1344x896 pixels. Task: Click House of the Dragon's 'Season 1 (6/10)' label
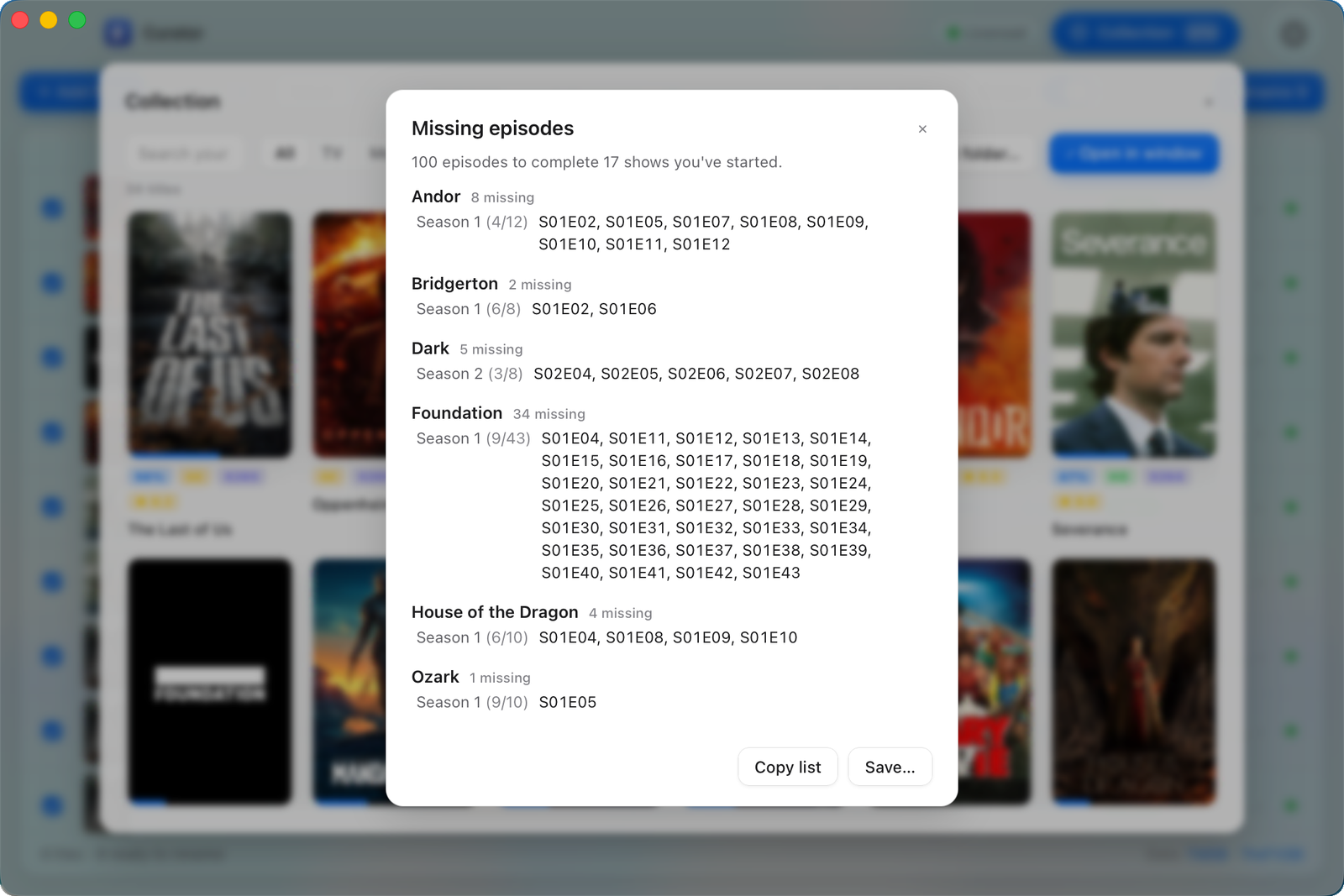tap(472, 637)
